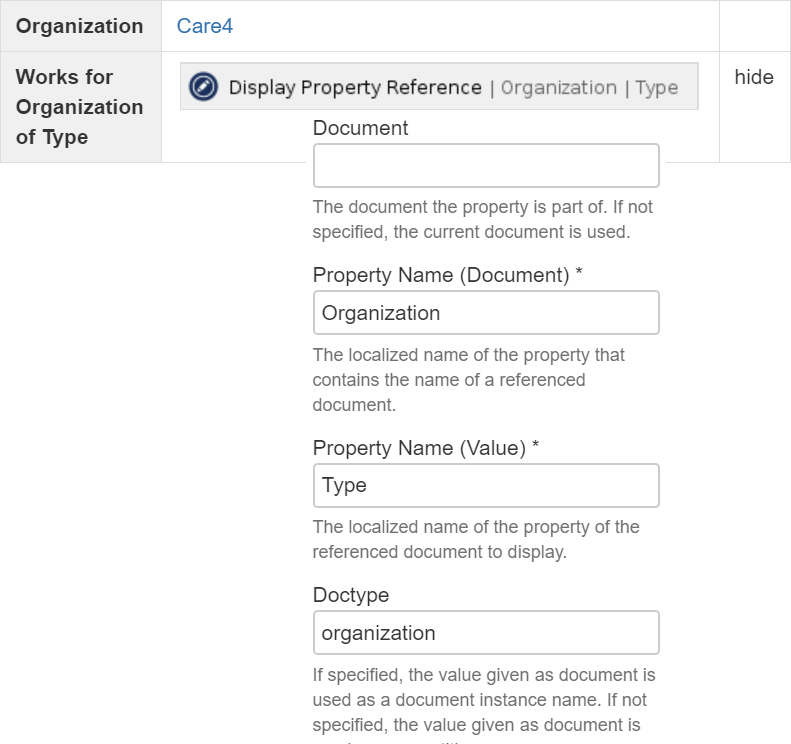This screenshot has width=791, height=744.
Task: Click the Document field label
Action: (360, 128)
